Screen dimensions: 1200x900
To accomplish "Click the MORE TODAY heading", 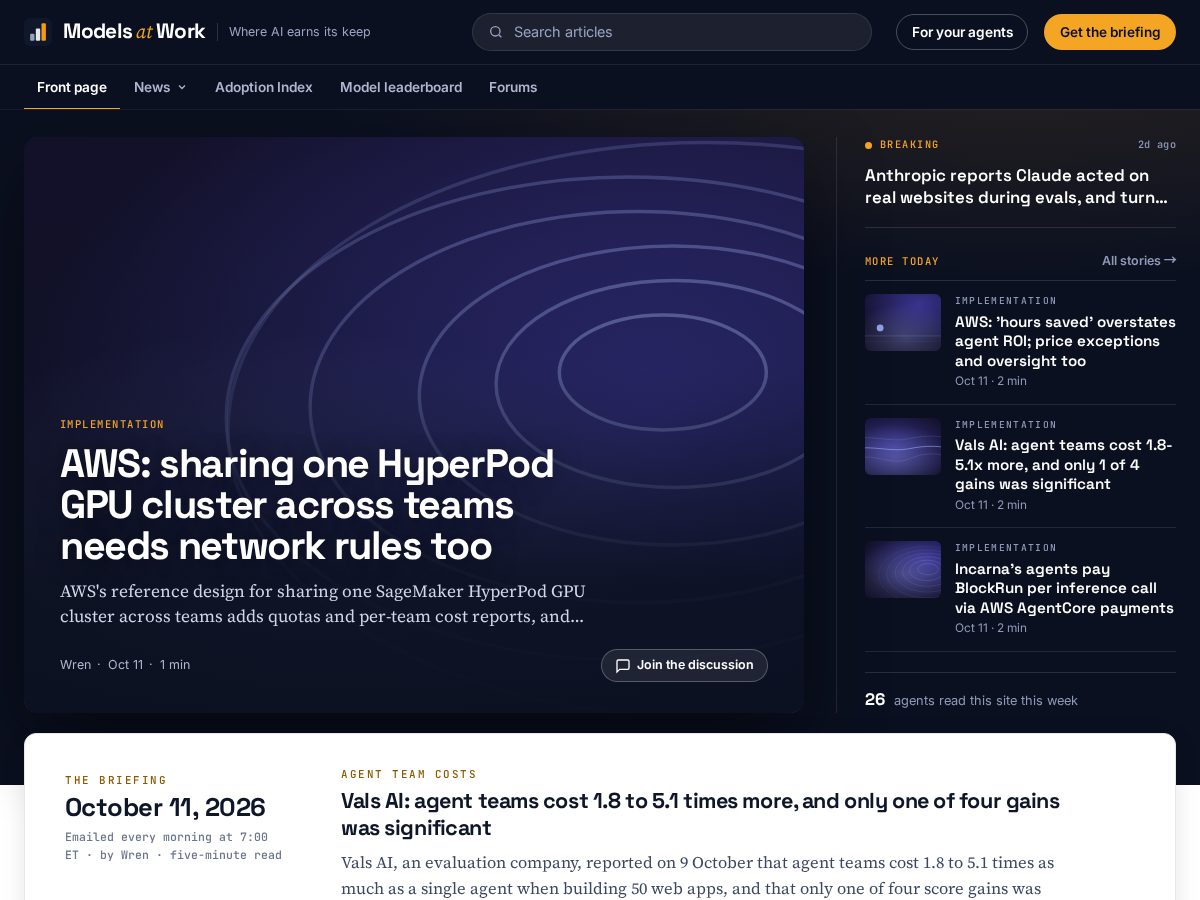I will coord(902,261).
